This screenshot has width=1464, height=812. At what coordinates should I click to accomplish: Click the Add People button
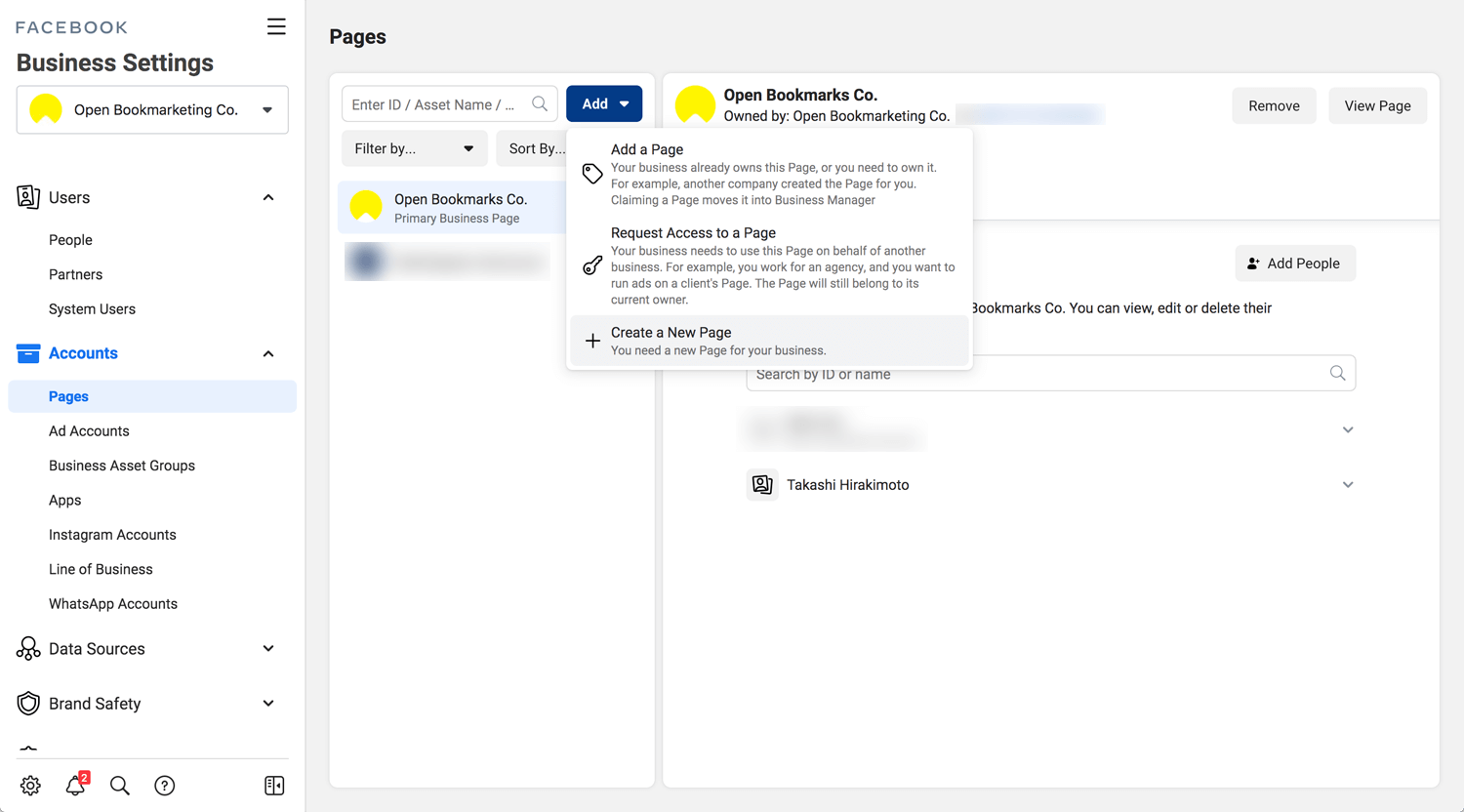(1295, 264)
